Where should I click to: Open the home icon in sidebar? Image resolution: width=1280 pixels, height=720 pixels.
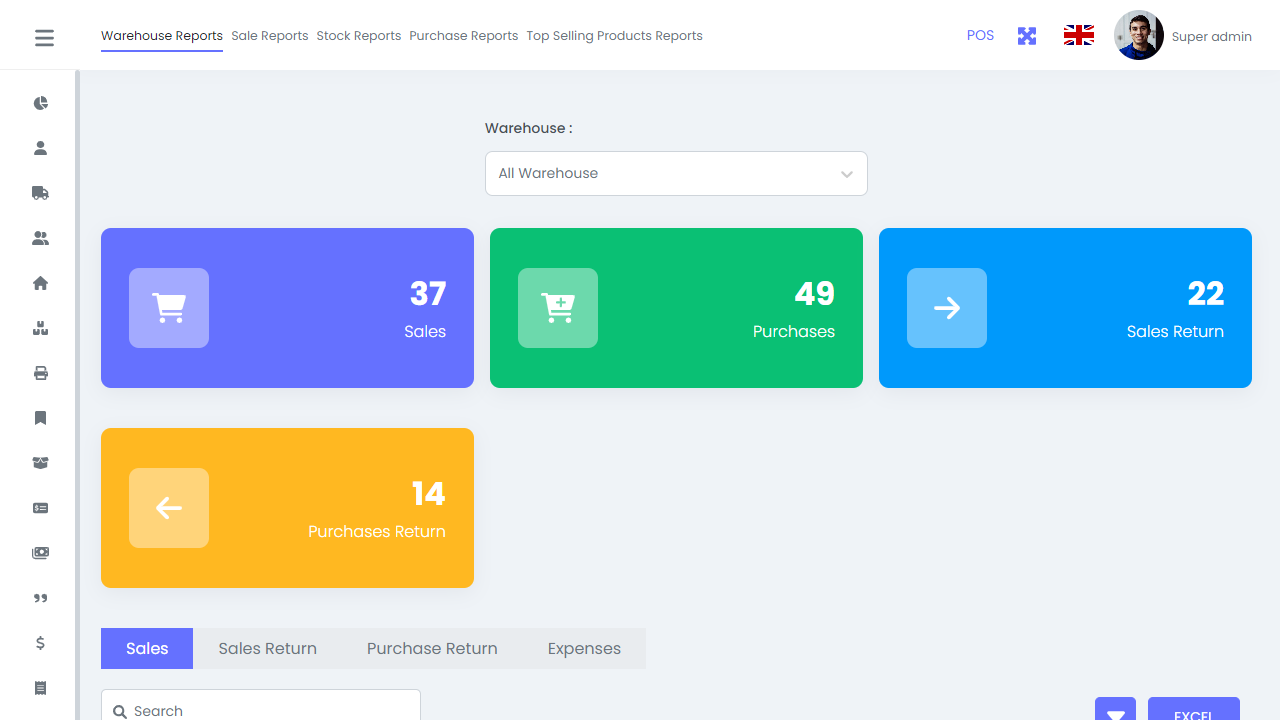(40, 283)
